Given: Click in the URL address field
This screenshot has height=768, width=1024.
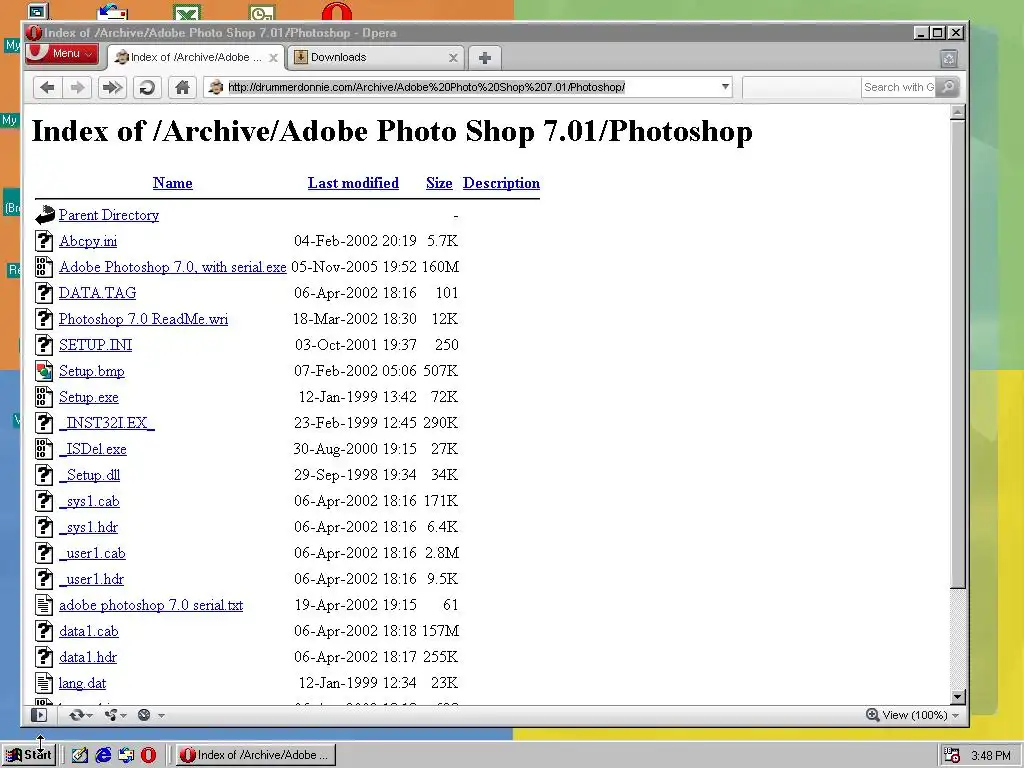Looking at the screenshot, I should click(x=470, y=87).
